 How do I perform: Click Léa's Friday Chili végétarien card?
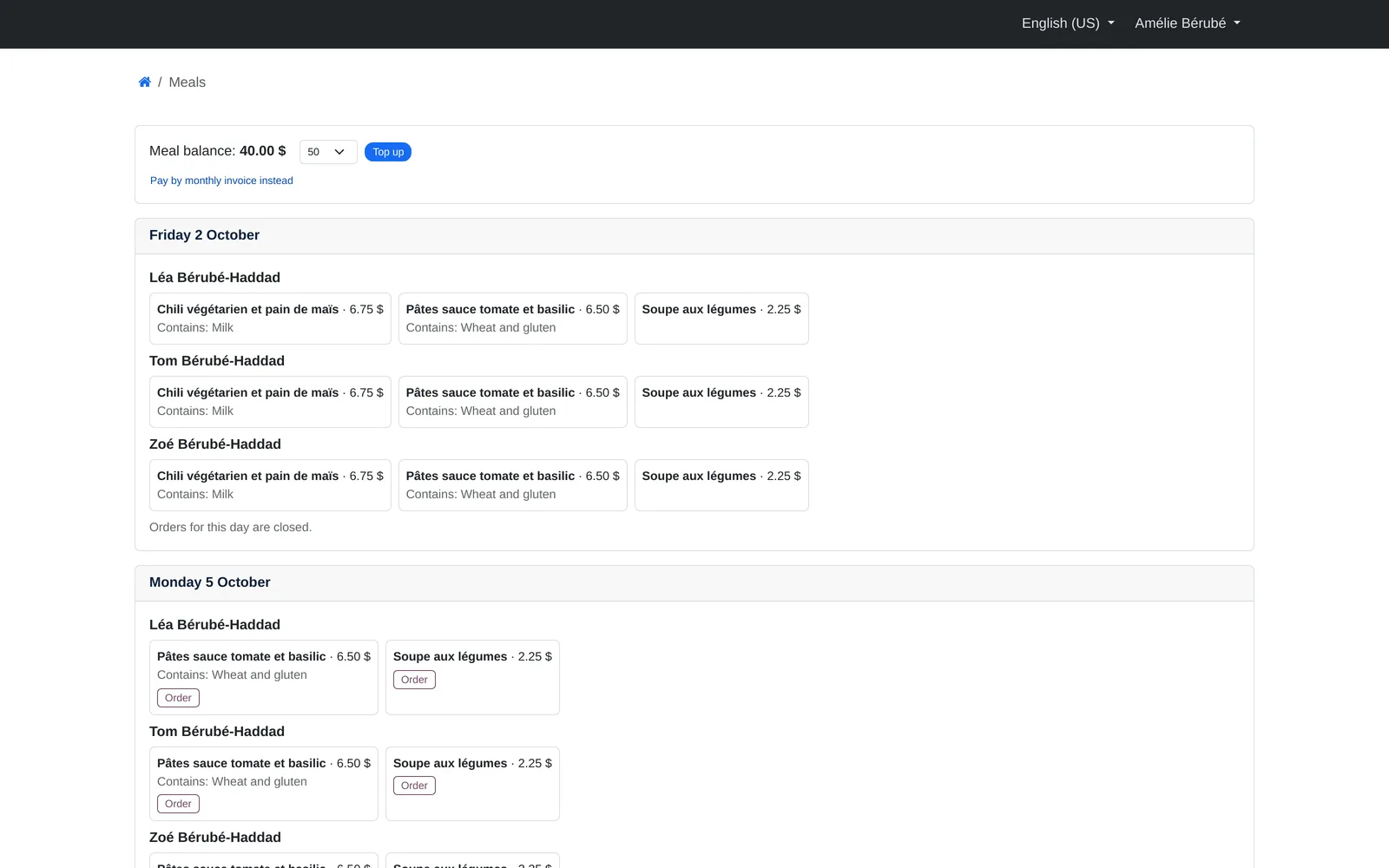tap(270, 319)
